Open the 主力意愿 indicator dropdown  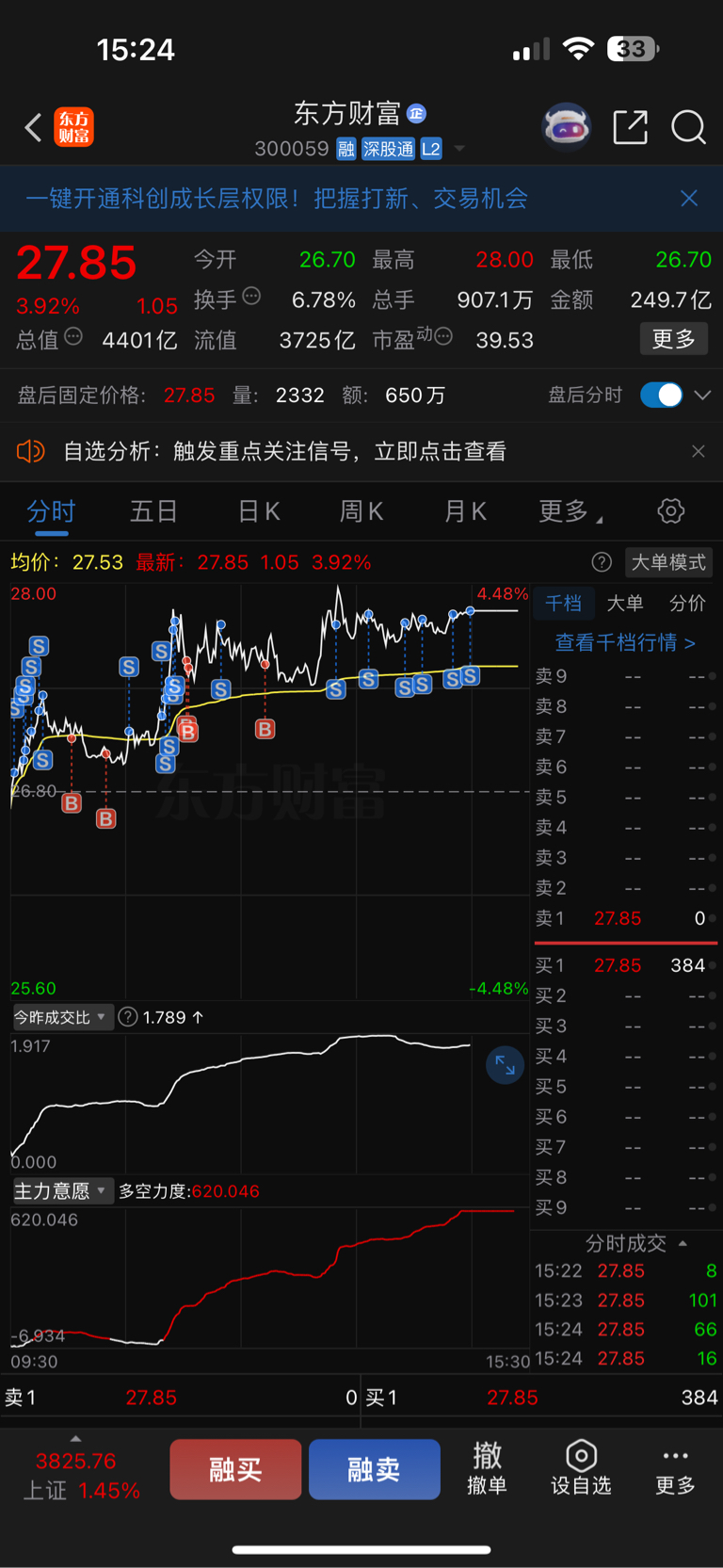[62, 1191]
